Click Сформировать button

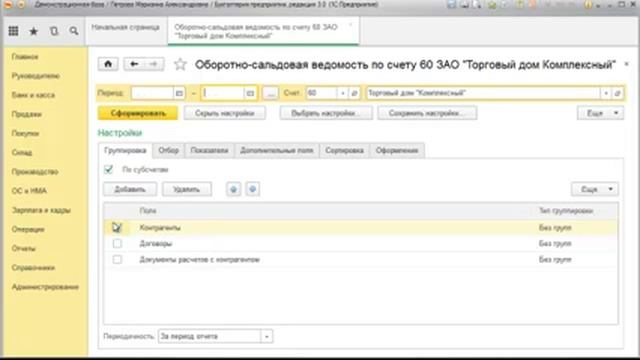click(x=138, y=113)
